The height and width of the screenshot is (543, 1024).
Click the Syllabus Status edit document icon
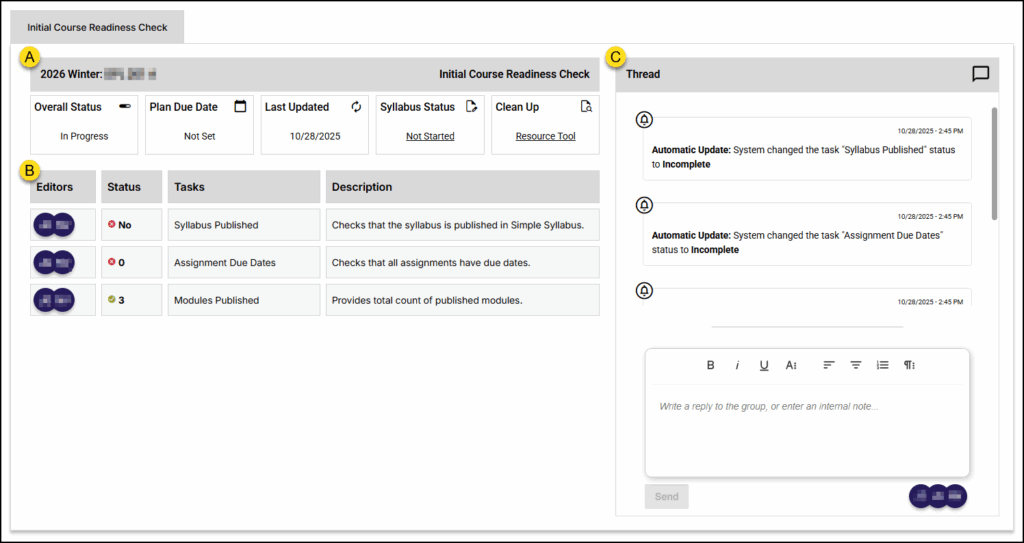click(x=472, y=107)
